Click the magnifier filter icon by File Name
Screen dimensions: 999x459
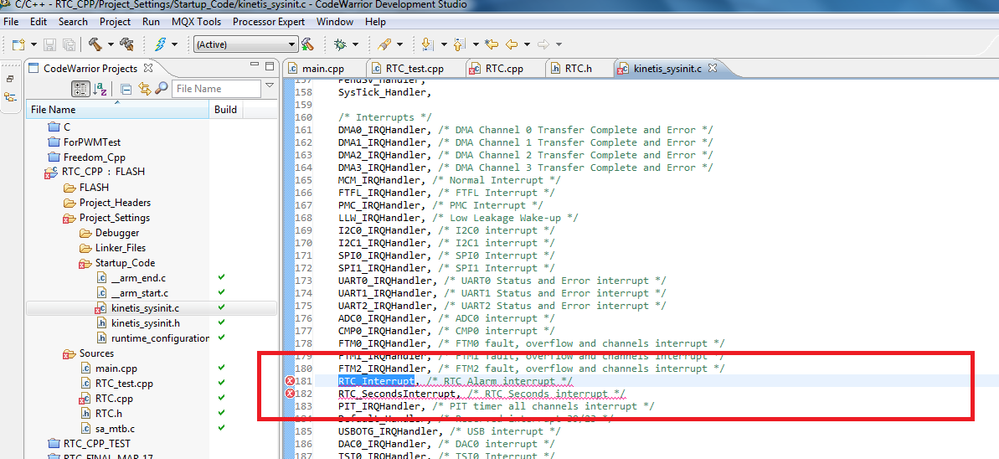[161, 89]
